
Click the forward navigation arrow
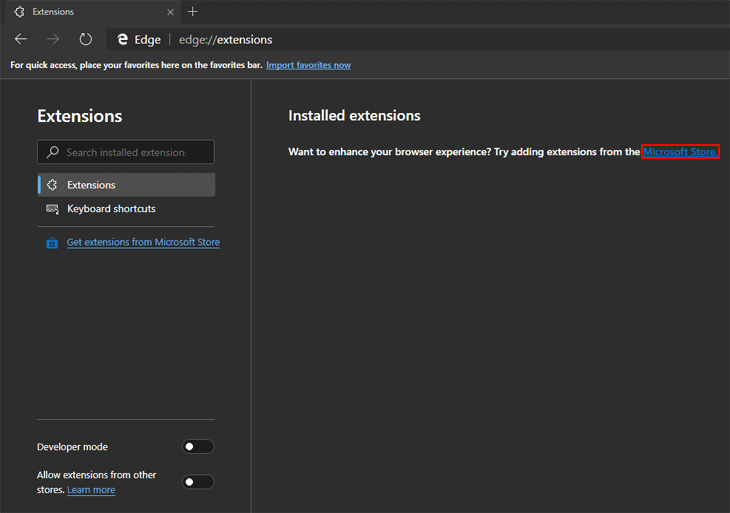[x=53, y=39]
